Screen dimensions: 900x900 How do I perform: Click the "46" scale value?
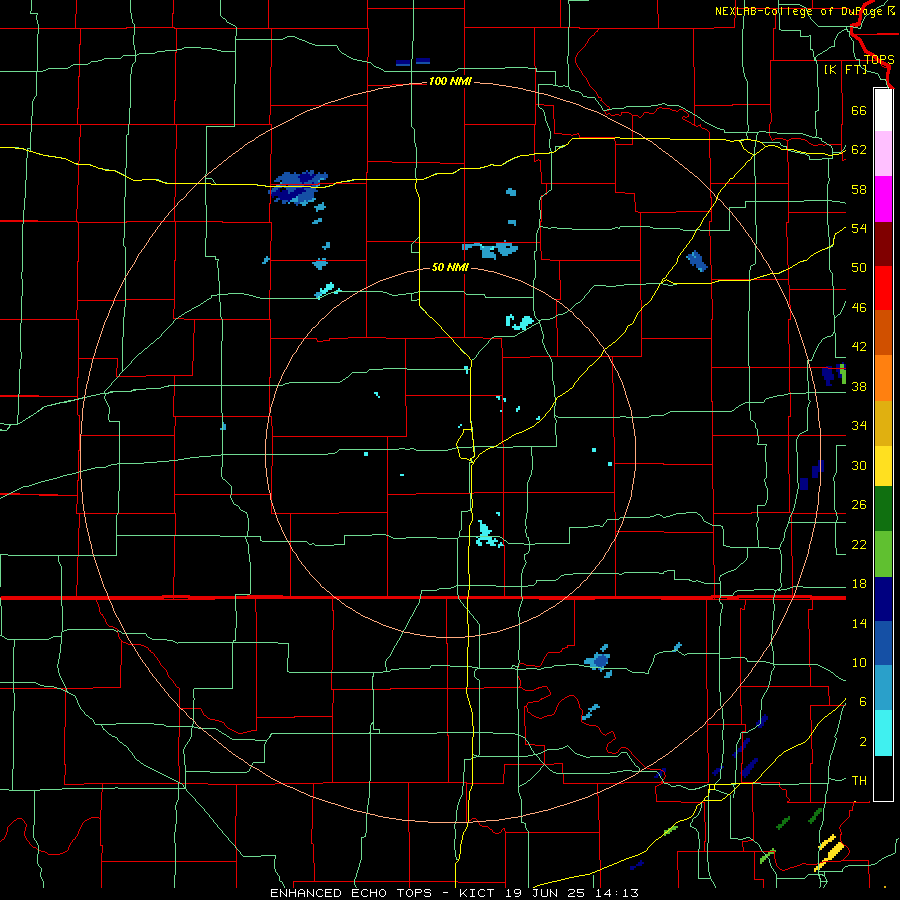click(859, 308)
